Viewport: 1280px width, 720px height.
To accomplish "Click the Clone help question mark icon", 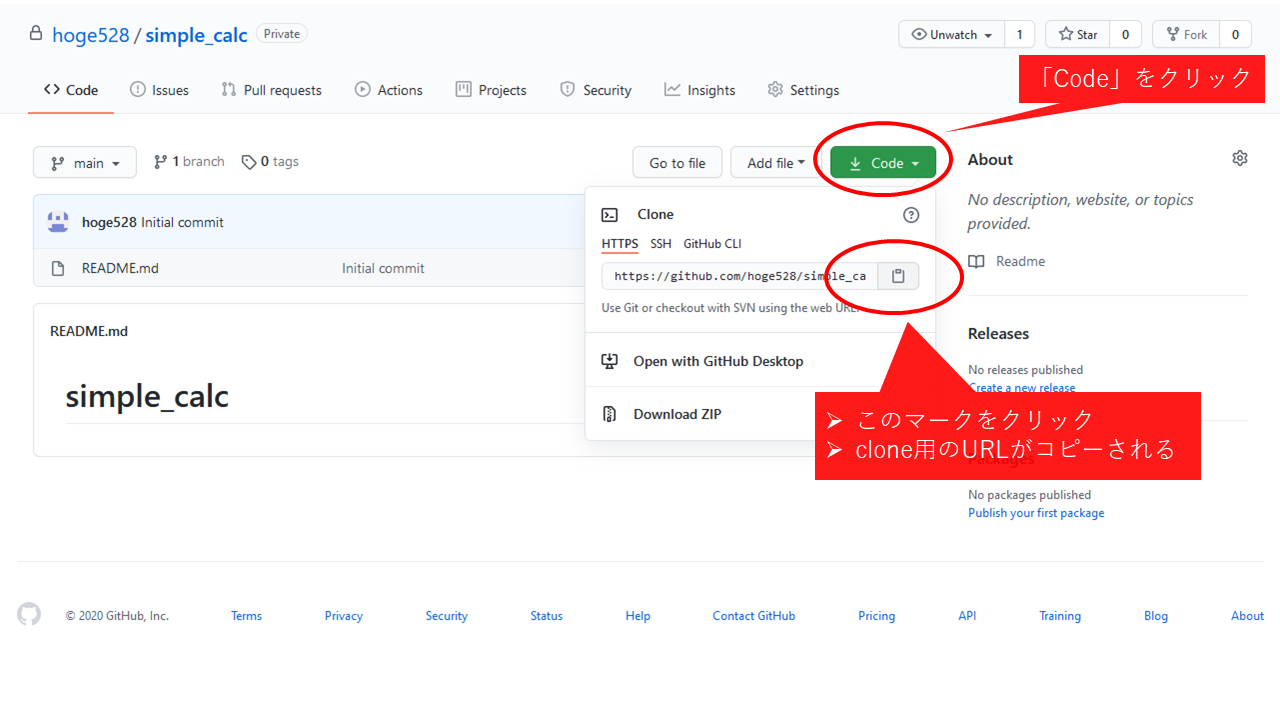I will click(x=910, y=215).
